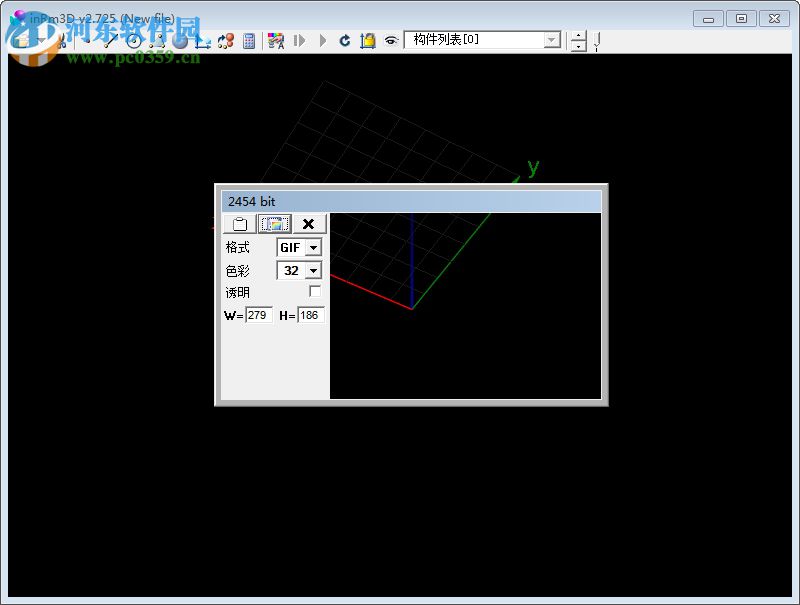Open the 构件列表[0] component list dropdown
The height and width of the screenshot is (605, 800).
pos(552,38)
